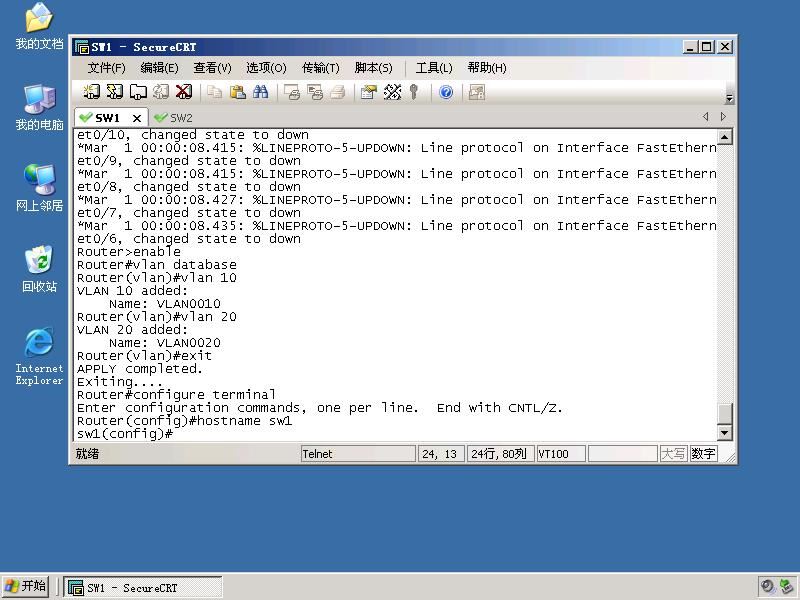Image resolution: width=800 pixels, height=600 pixels.
Task: Click the Paste clipboard icon
Action: (x=238, y=92)
